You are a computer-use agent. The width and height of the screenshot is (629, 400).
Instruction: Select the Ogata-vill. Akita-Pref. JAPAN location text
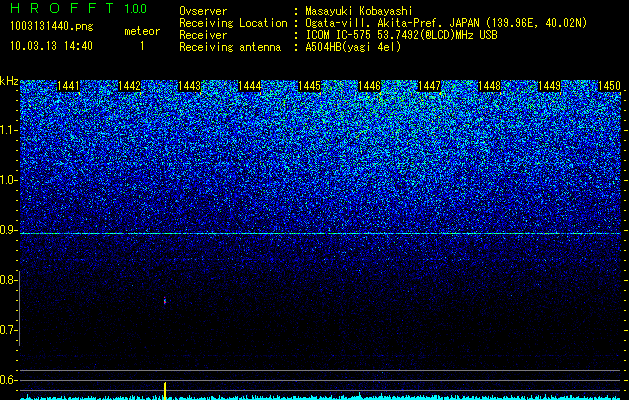(446, 23)
